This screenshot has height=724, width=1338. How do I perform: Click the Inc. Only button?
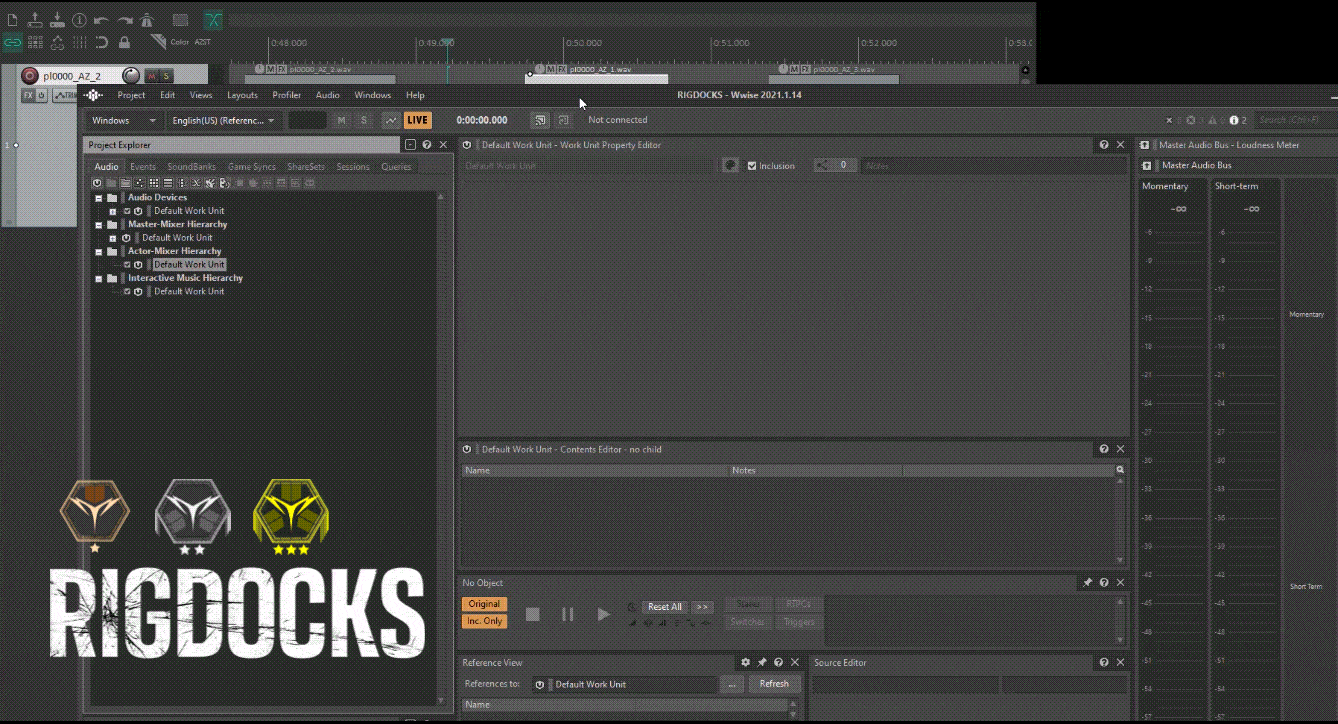[484, 621]
